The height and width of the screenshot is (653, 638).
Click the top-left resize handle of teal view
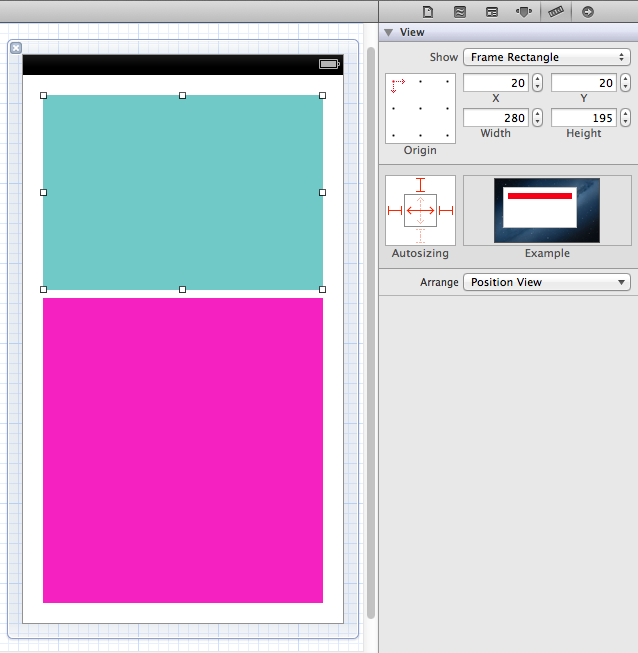coord(43,95)
